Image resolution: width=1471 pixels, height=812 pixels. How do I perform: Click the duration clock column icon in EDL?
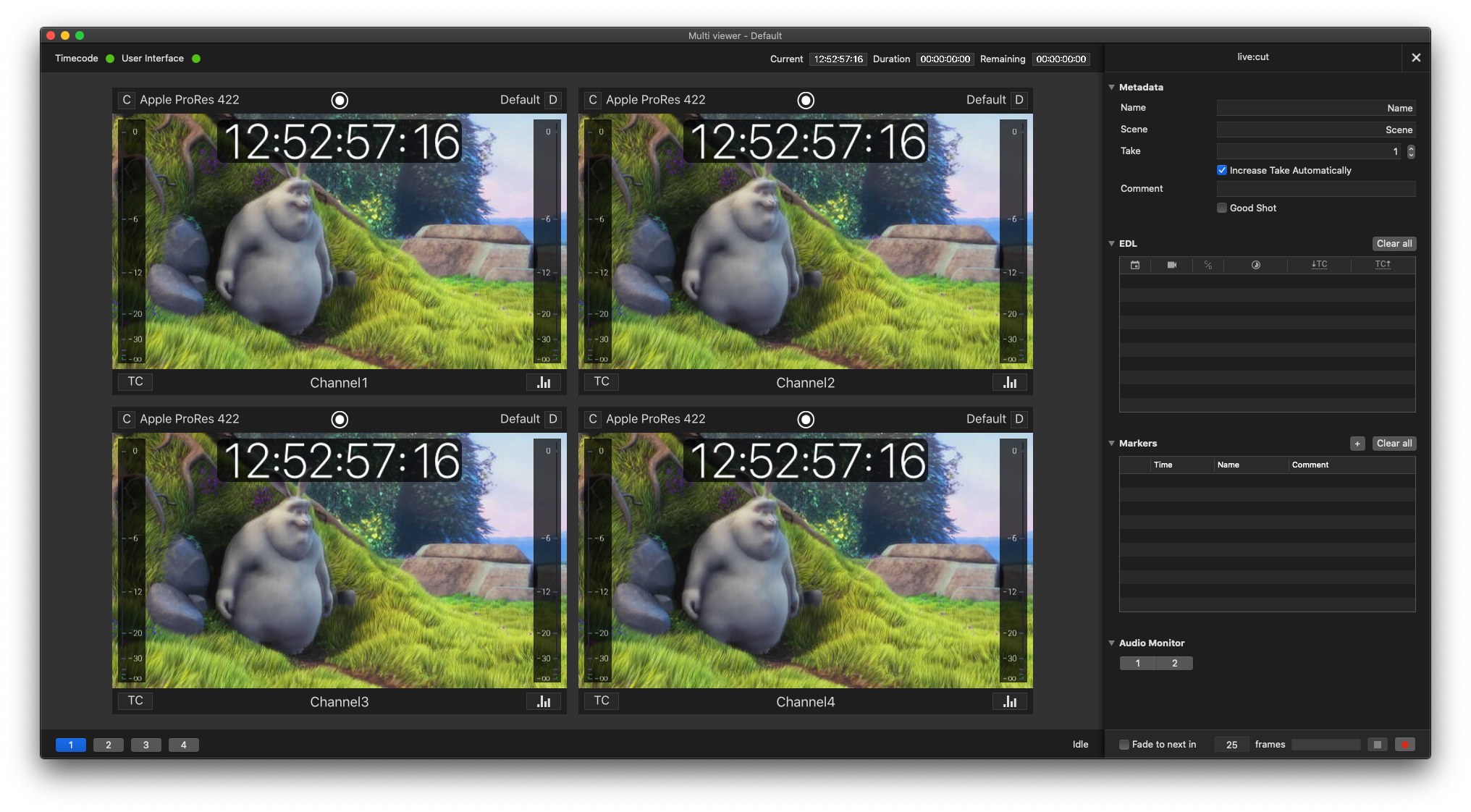coord(1256,265)
